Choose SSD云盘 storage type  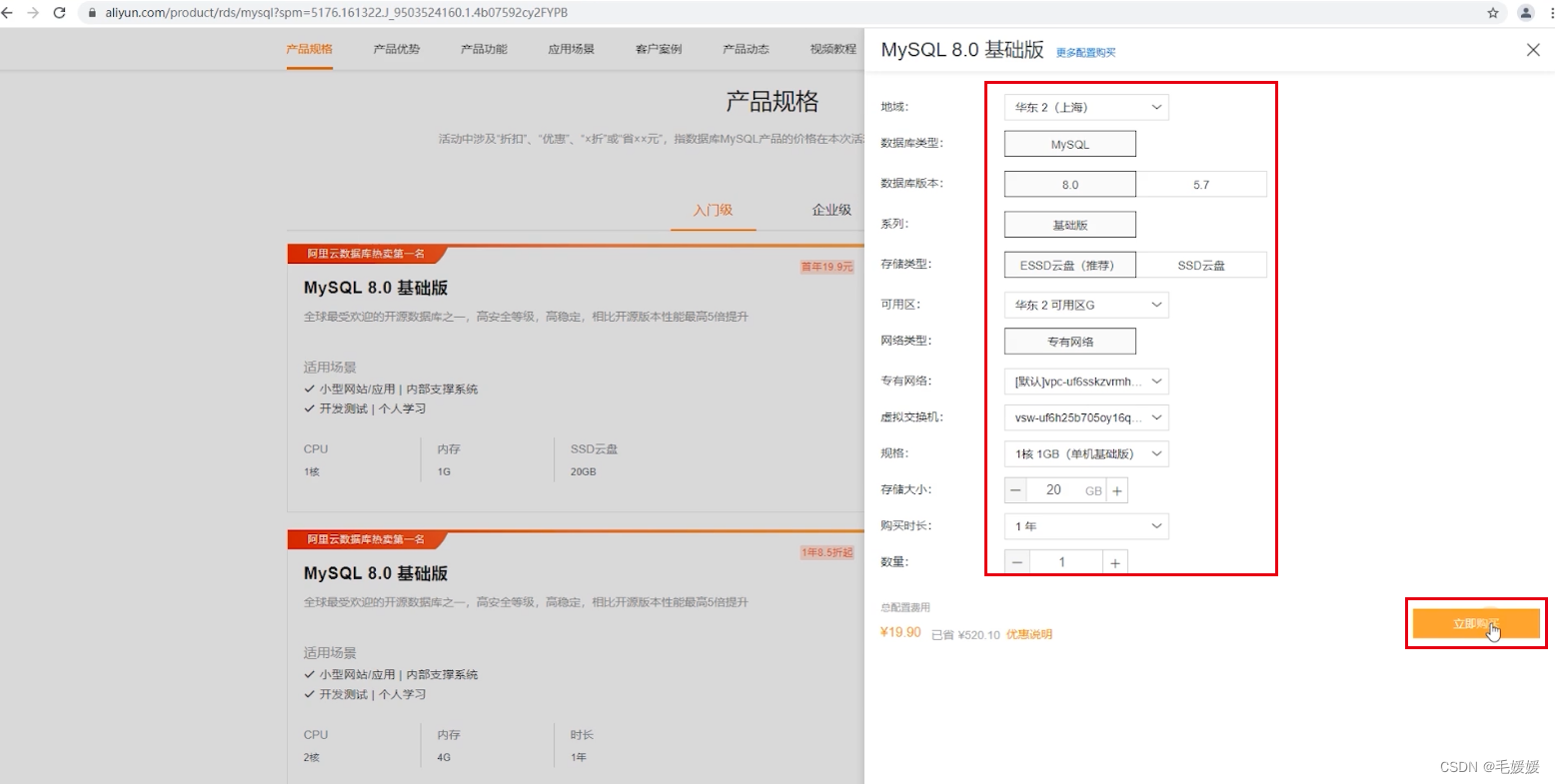pos(1201,265)
